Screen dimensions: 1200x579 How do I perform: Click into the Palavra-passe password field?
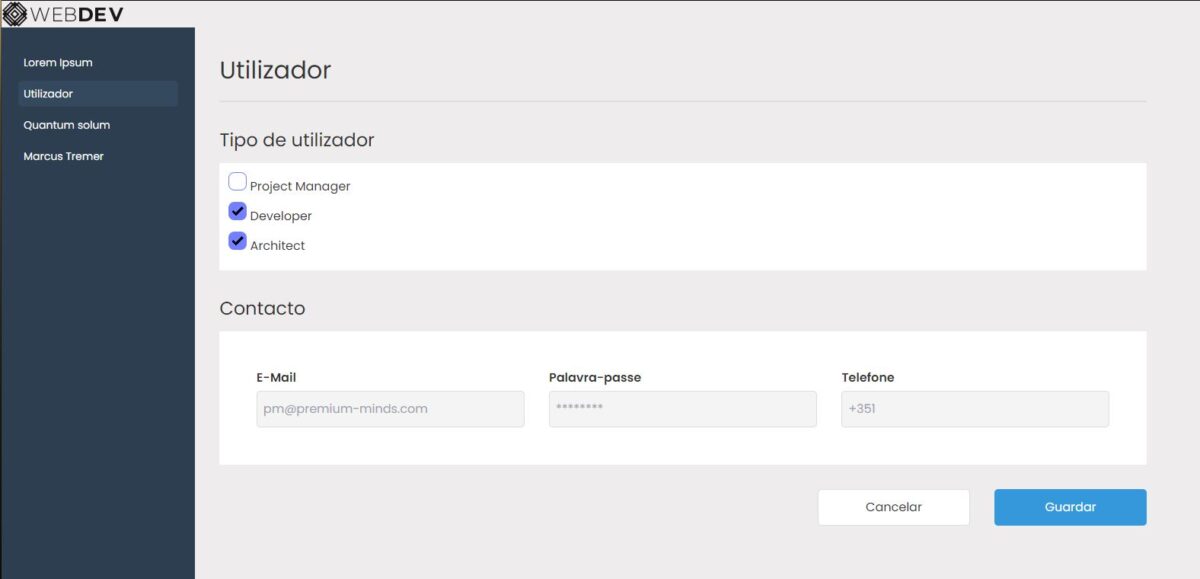pos(682,409)
